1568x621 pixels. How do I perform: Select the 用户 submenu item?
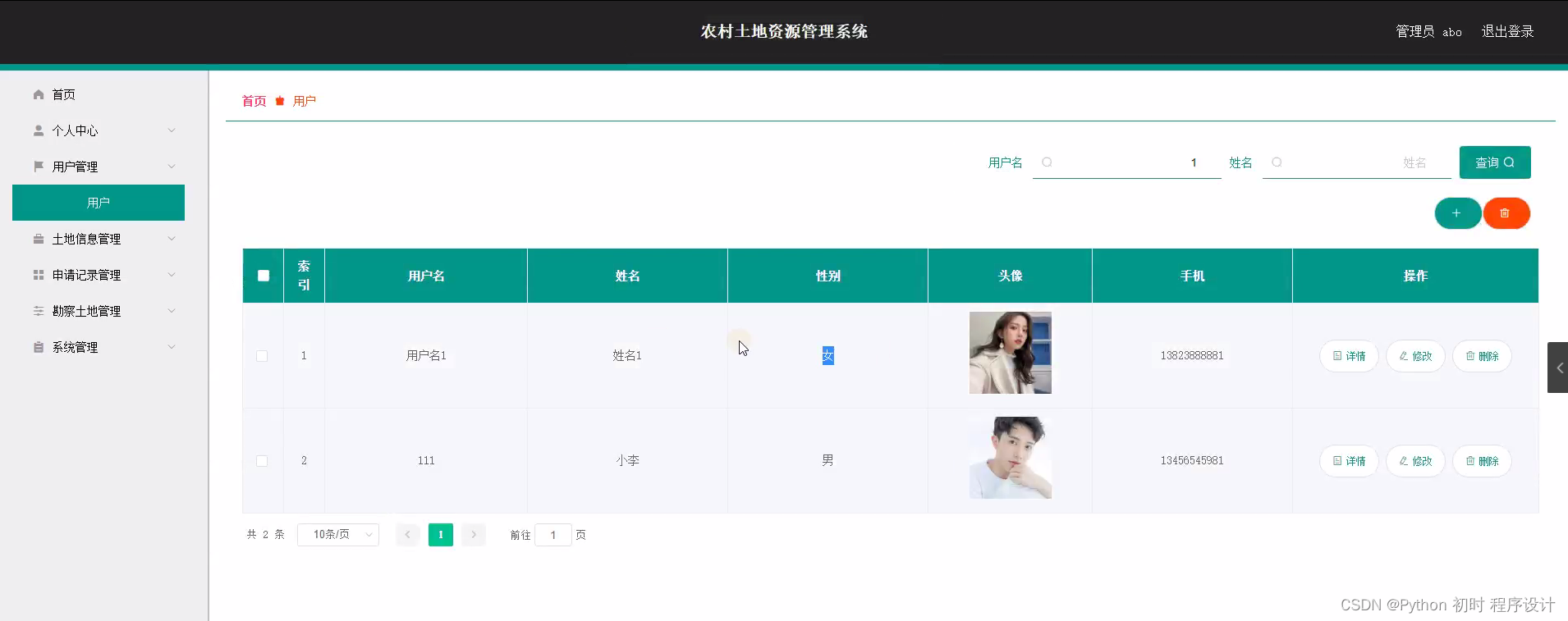tap(99, 203)
